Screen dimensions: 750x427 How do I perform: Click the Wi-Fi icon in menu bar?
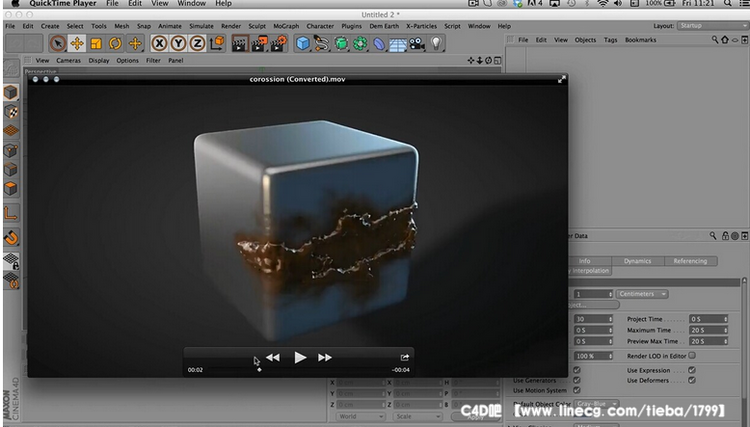603,3
